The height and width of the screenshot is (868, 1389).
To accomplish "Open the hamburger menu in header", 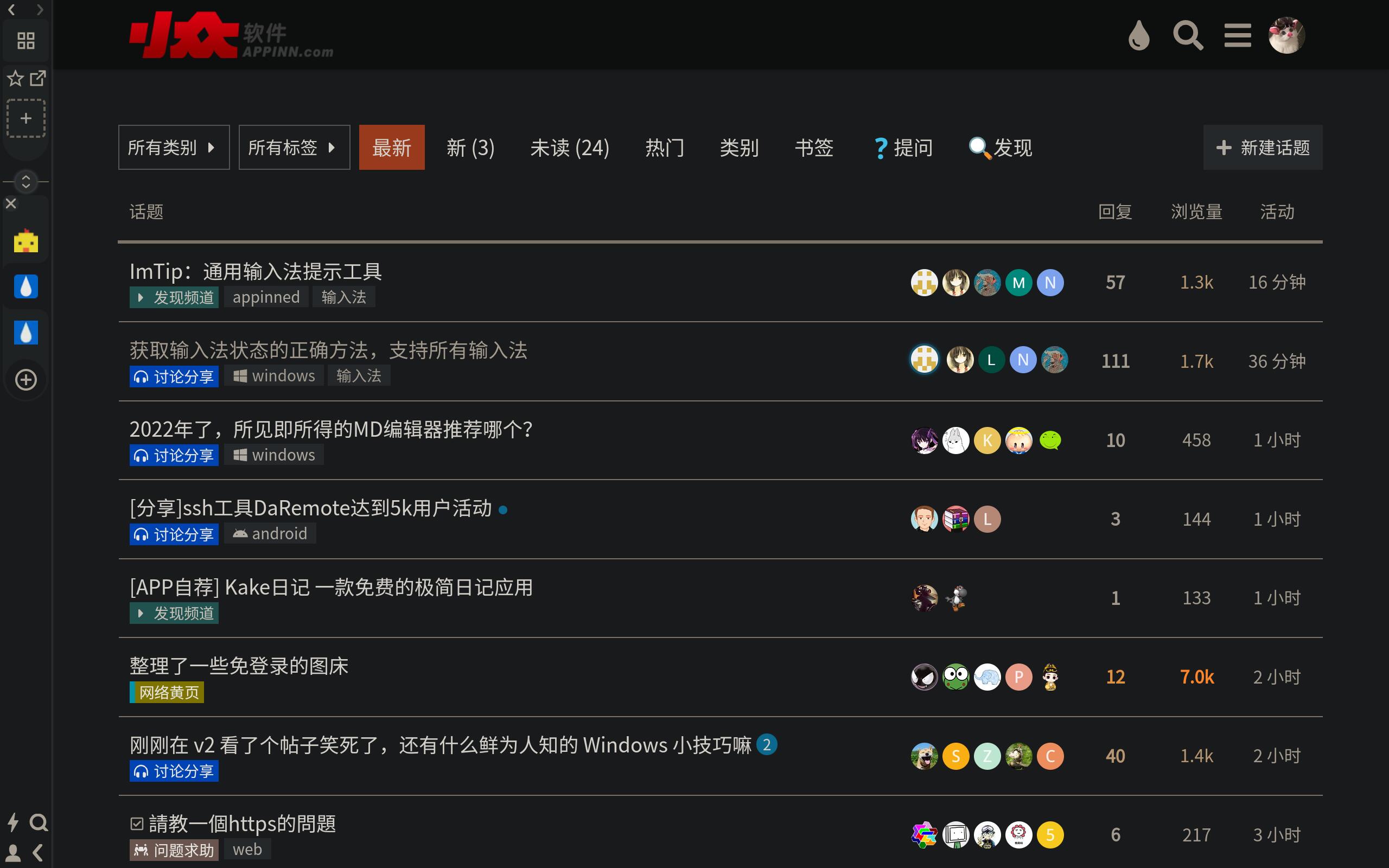I will point(1237,36).
